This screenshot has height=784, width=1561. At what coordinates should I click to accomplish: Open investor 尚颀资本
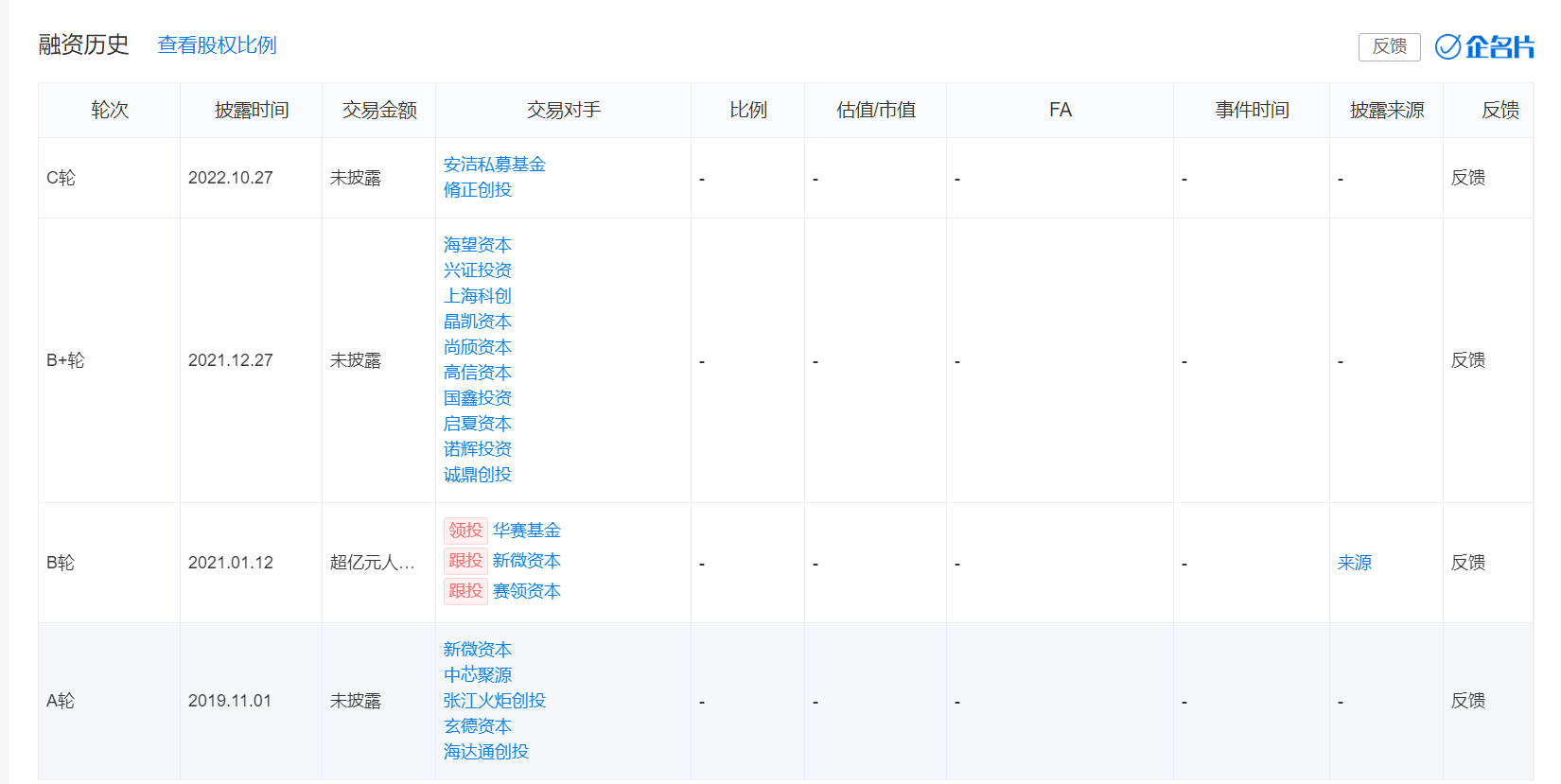tap(478, 347)
